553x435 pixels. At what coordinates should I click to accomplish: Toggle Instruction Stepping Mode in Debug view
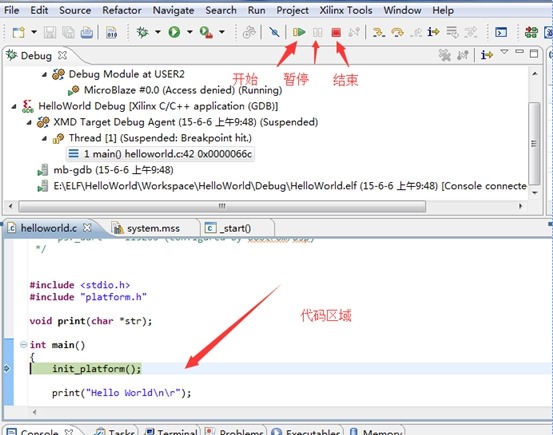click(487, 55)
